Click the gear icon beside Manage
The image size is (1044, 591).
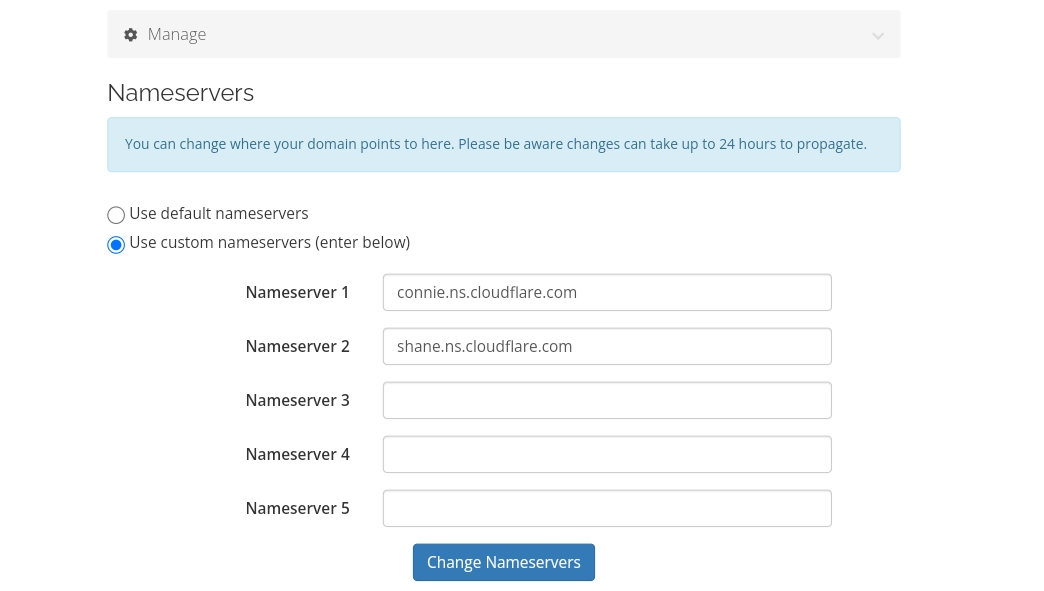130,35
